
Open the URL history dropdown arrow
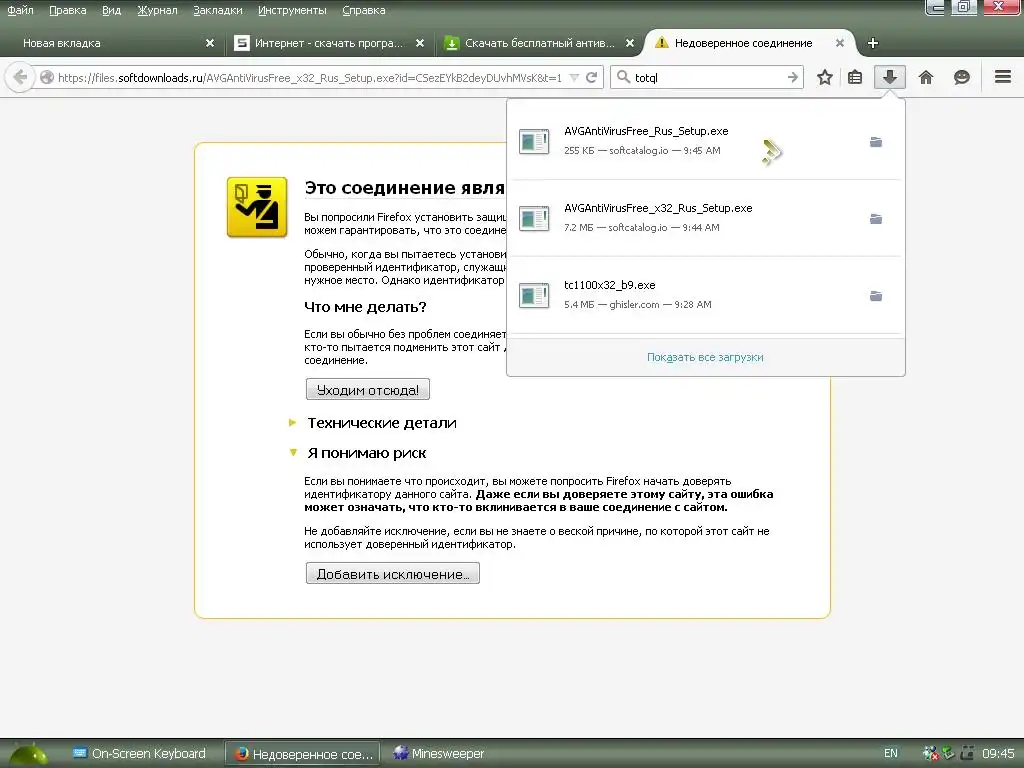coord(574,78)
